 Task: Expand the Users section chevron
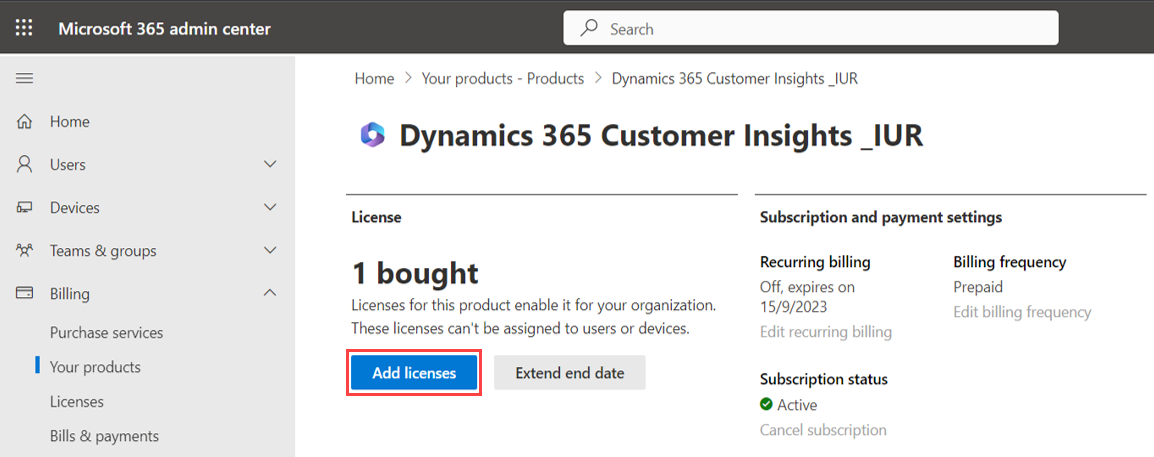coord(270,164)
